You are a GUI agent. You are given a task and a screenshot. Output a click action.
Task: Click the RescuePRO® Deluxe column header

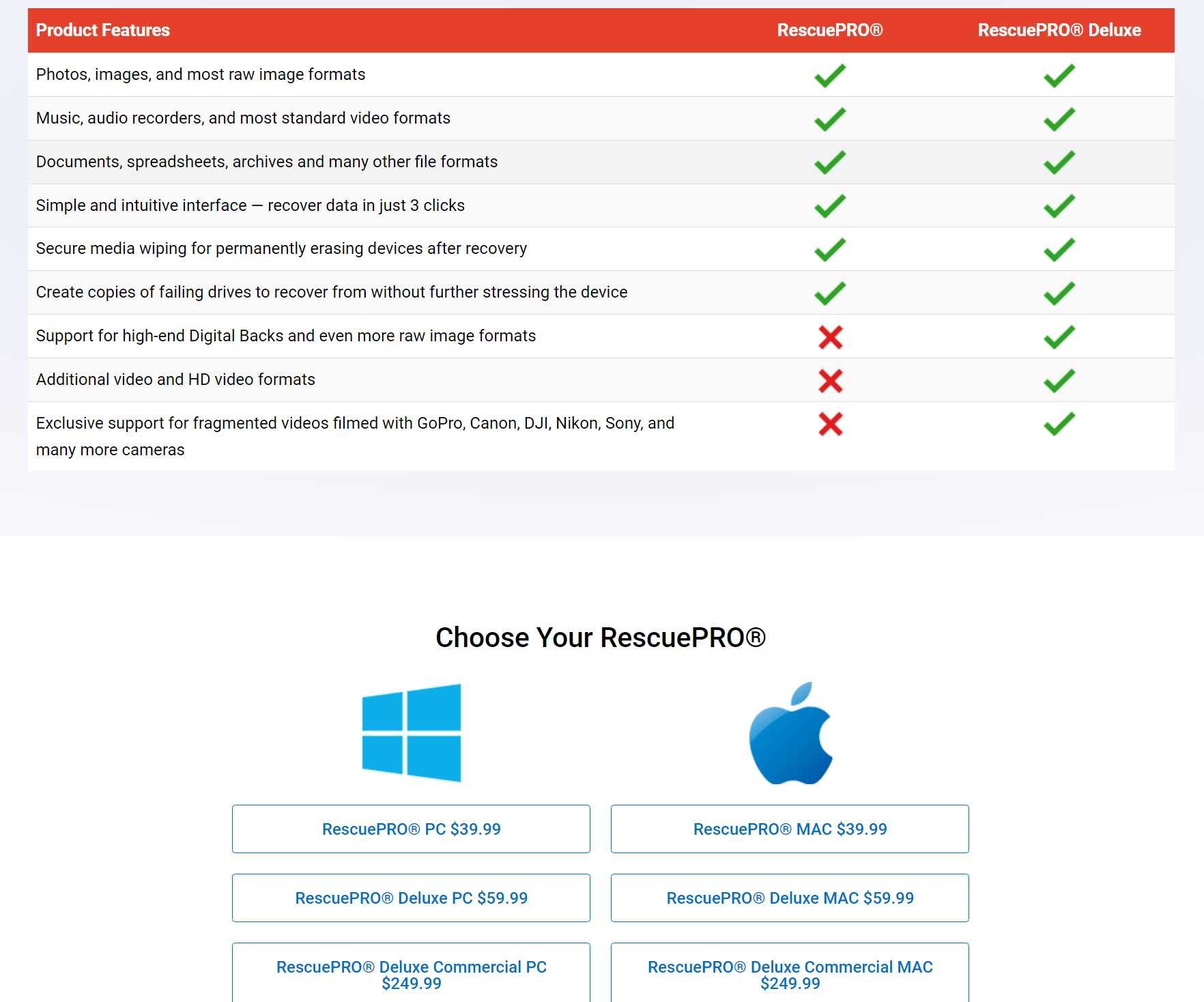point(1059,30)
